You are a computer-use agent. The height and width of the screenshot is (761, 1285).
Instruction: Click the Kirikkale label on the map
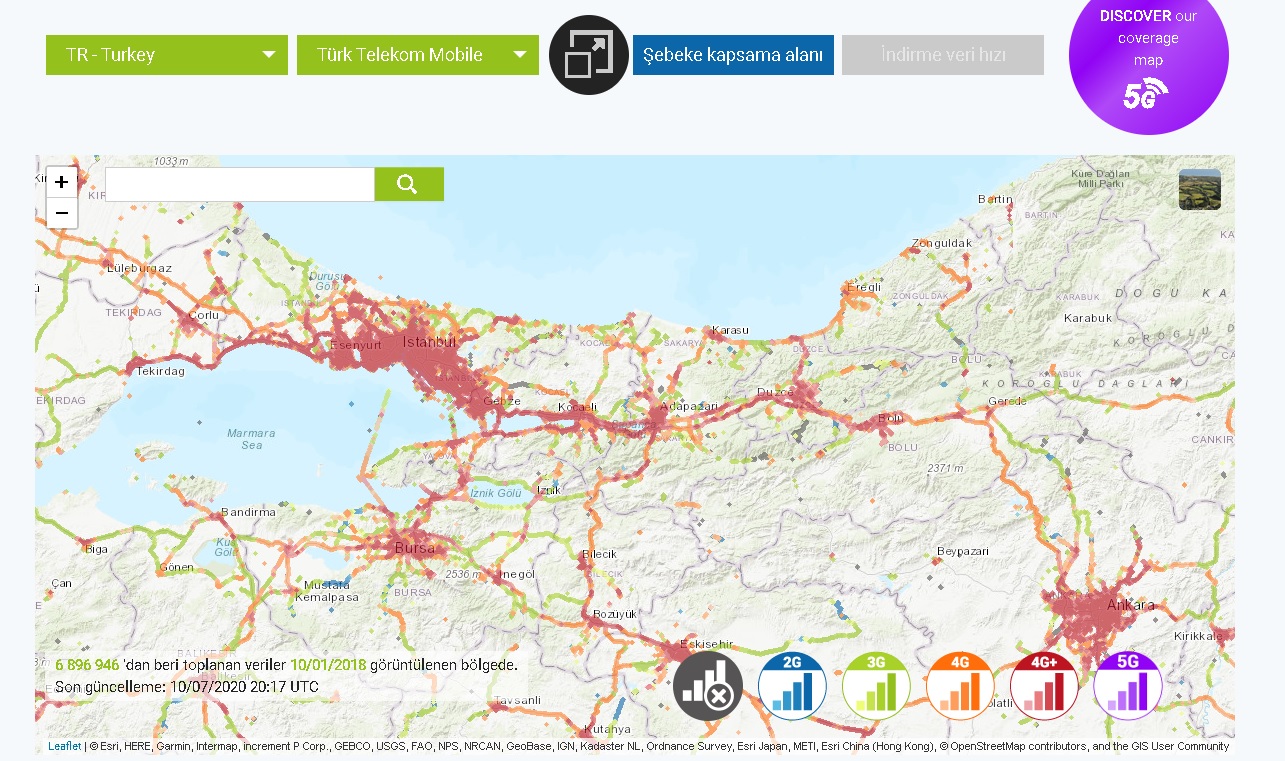coord(1199,636)
